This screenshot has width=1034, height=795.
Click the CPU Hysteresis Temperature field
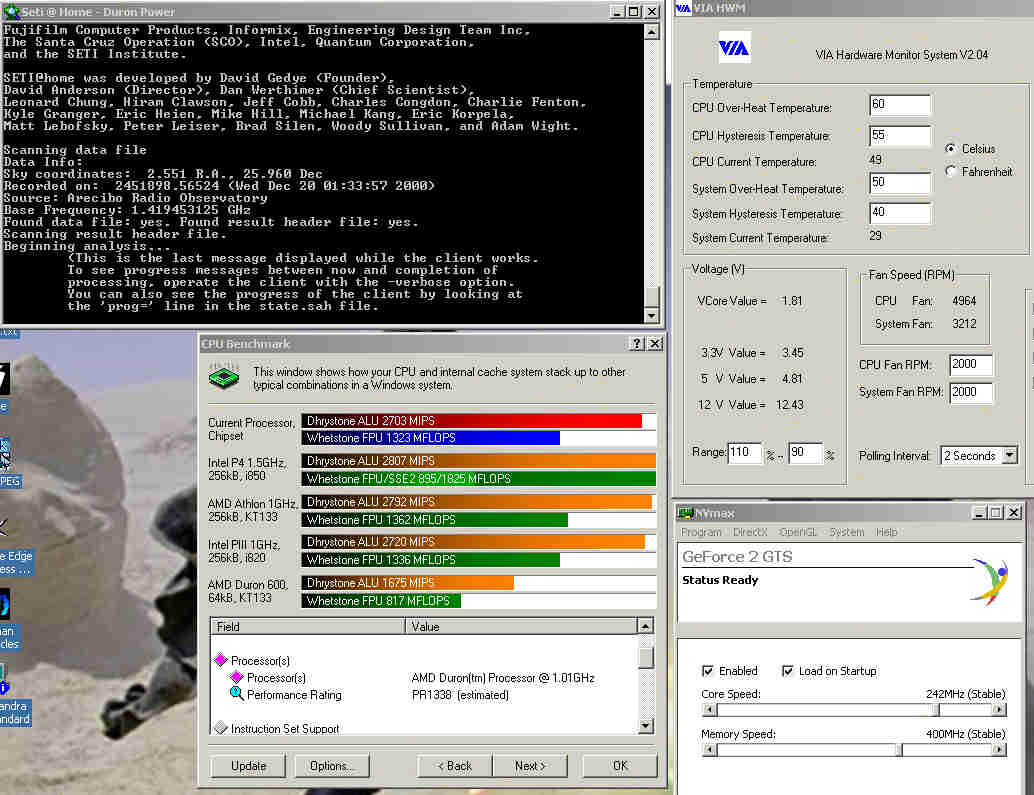[899, 135]
